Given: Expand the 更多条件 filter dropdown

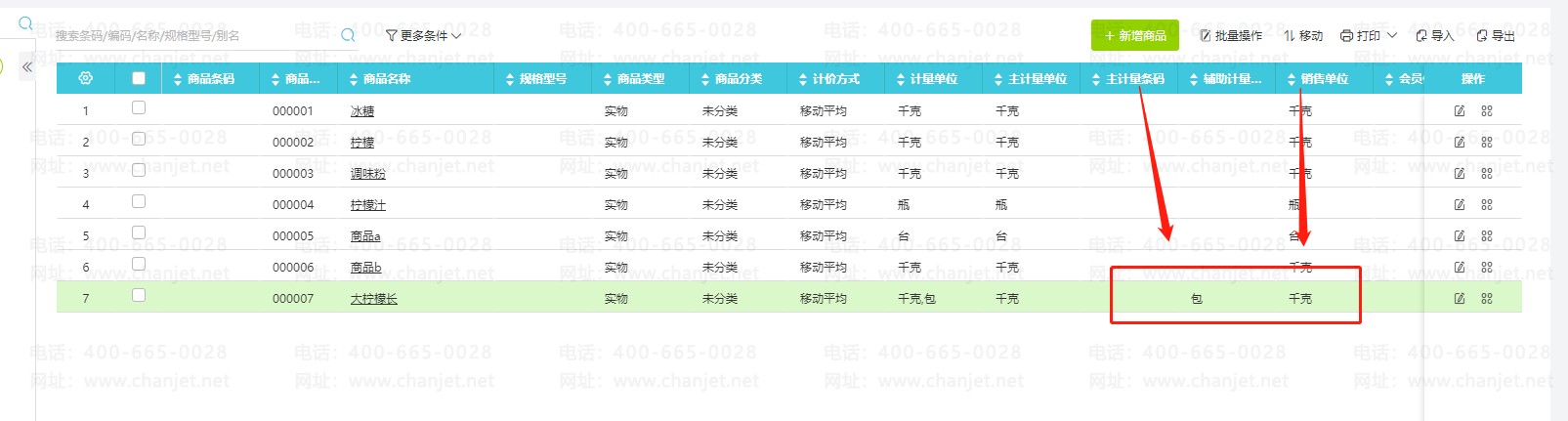Looking at the screenshot, I should pos(423,35).
